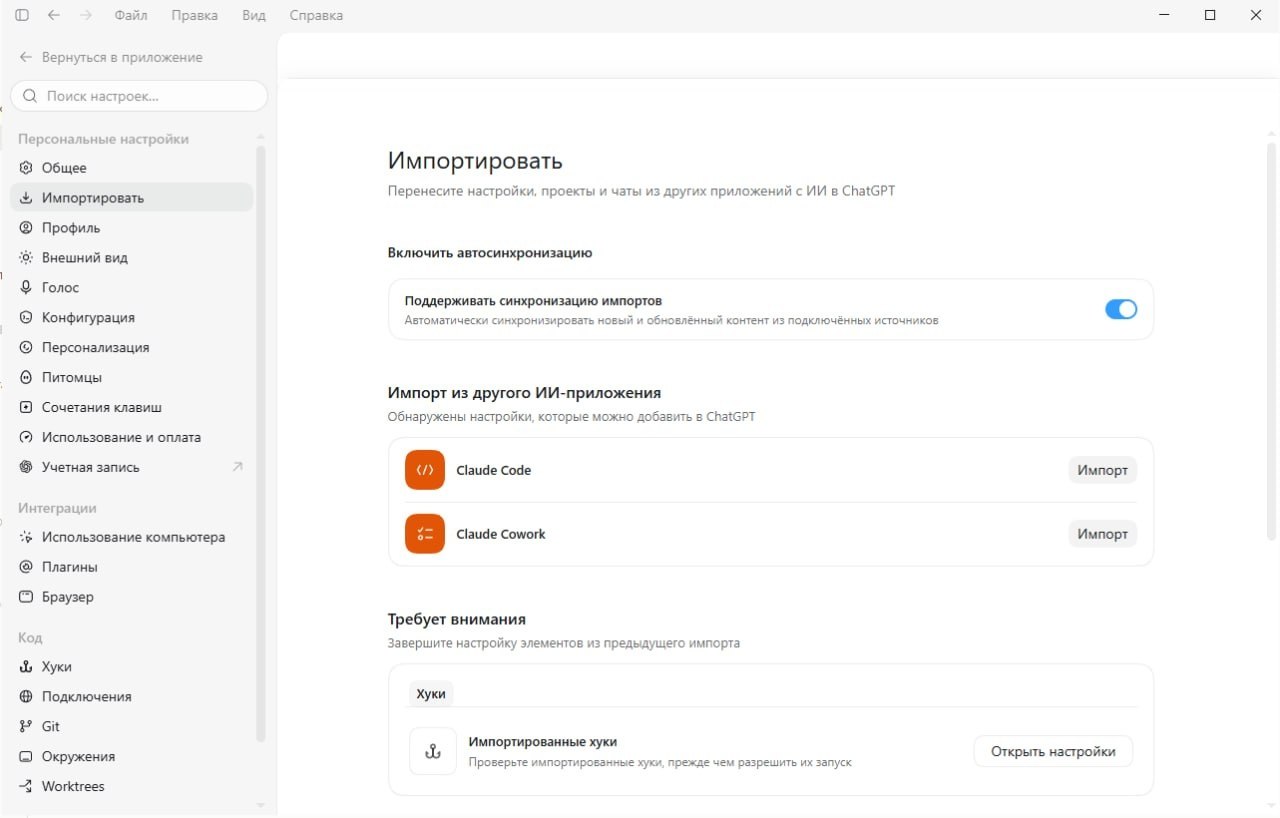The width and height of the screenshot is (1280, 818).
Task: Open the Вид menu
Action: [x=254, y=15]
